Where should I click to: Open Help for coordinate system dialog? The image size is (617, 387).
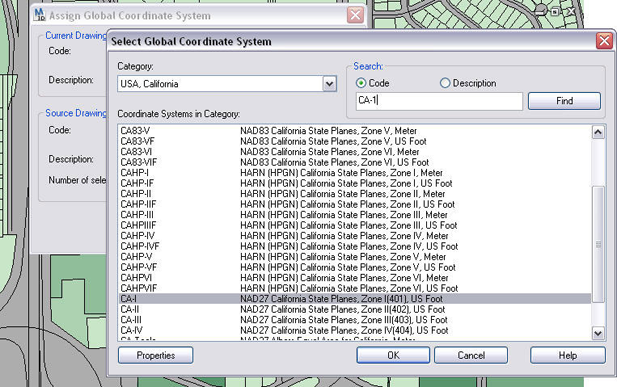[x=567, y=356]
